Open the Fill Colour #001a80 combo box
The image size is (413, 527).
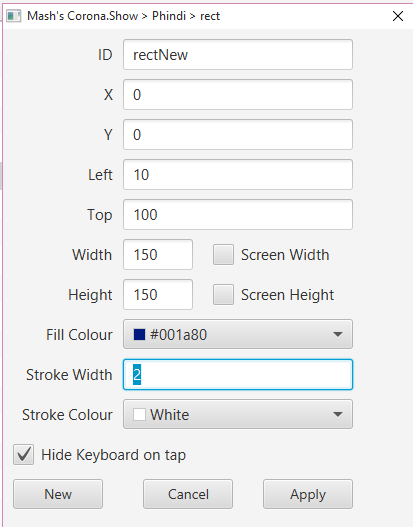coord(238,334)
